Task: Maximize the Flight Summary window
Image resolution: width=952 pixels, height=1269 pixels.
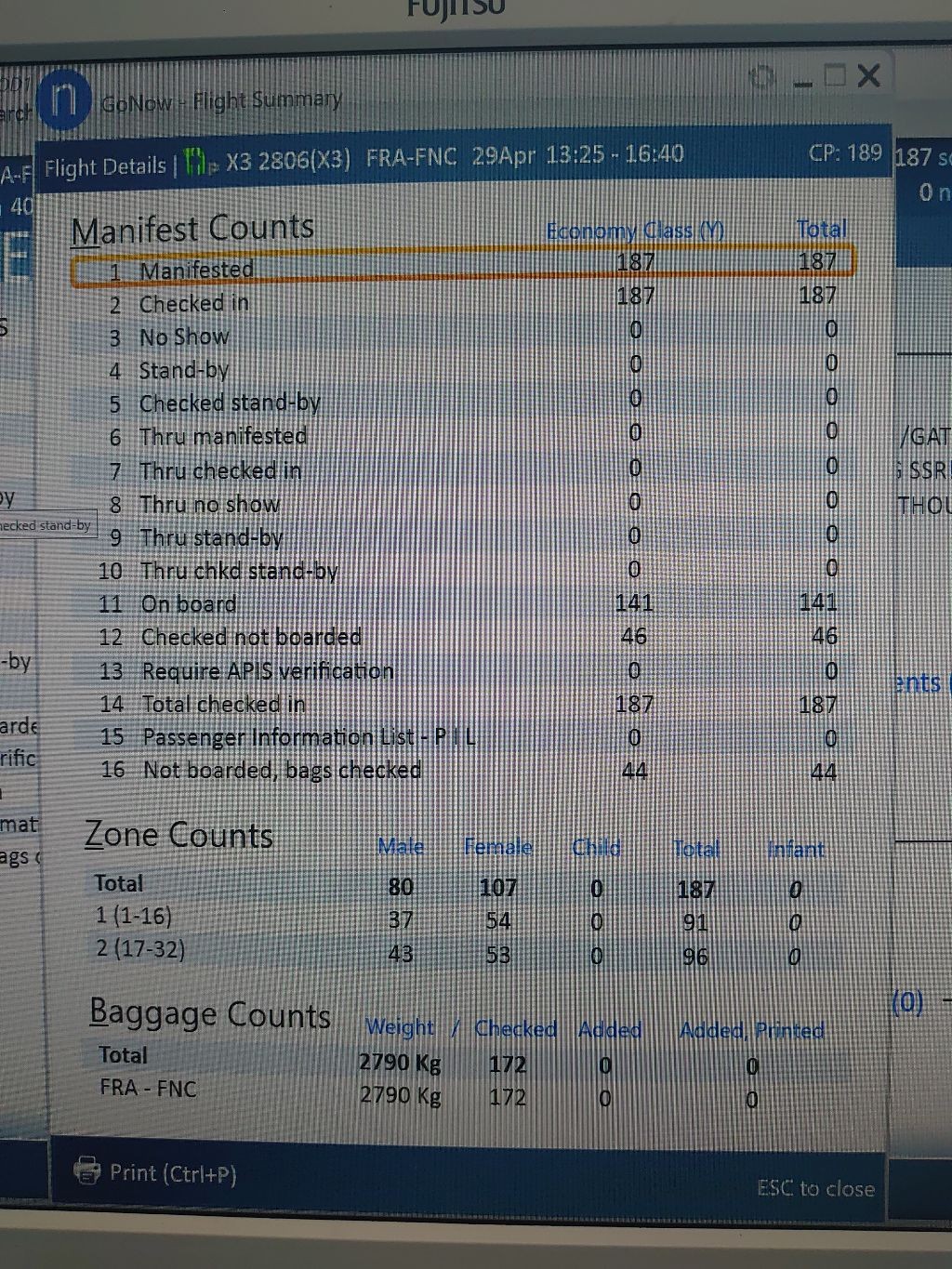Action: 836,76
